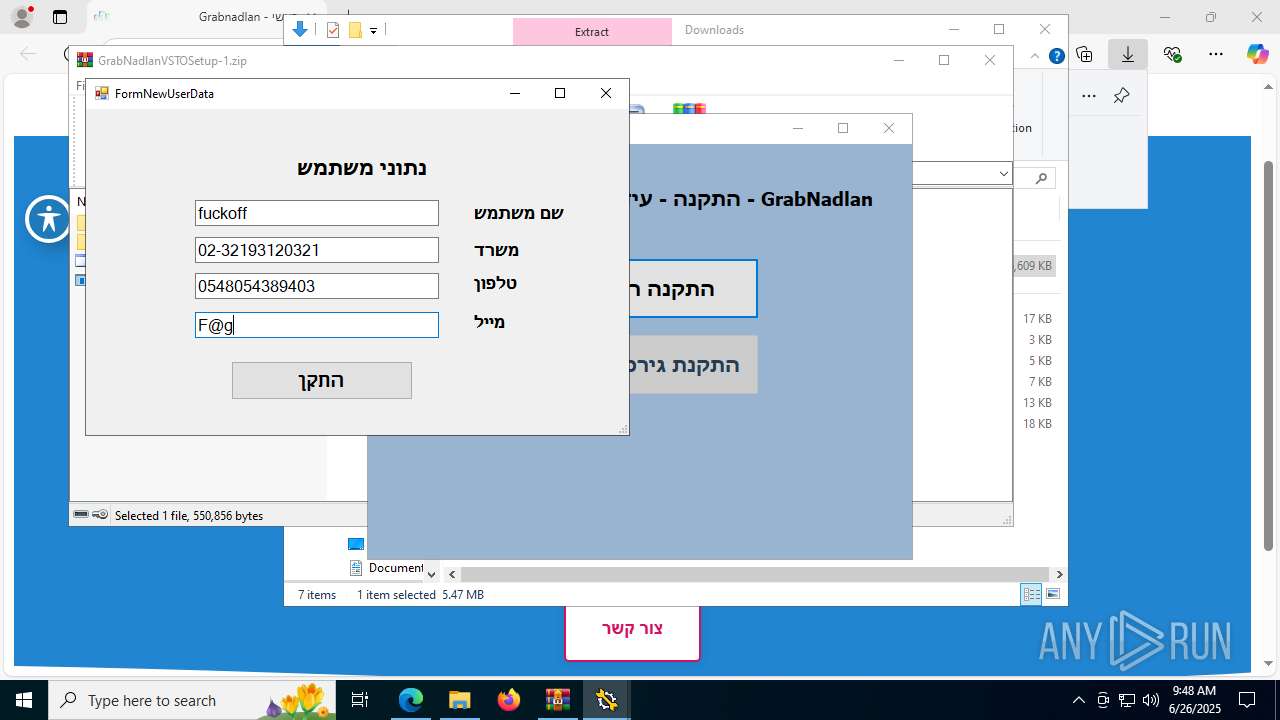Open Task View from taskbar
1280x720 pixels.
point(361,700)
